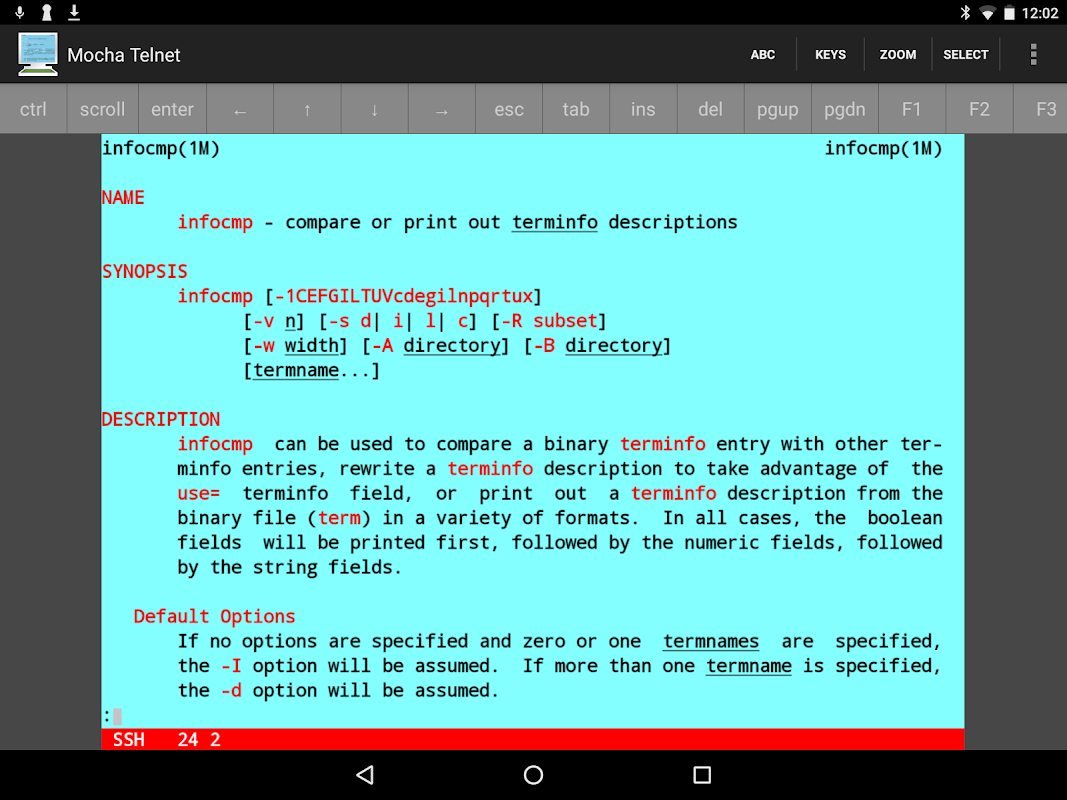Tap the microphone status icon
Image resolution: width=1067 pixels, height=800 pixels.
pos(20,12)
